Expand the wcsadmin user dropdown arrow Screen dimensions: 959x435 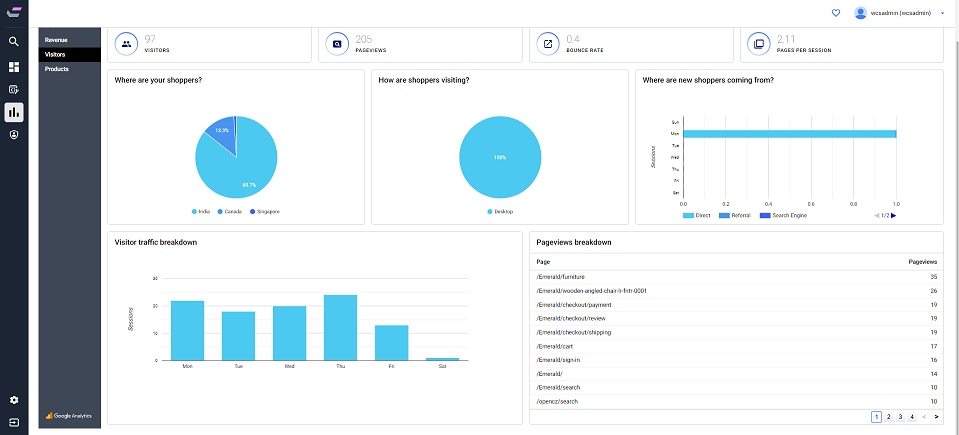click(x=942, y=13)
